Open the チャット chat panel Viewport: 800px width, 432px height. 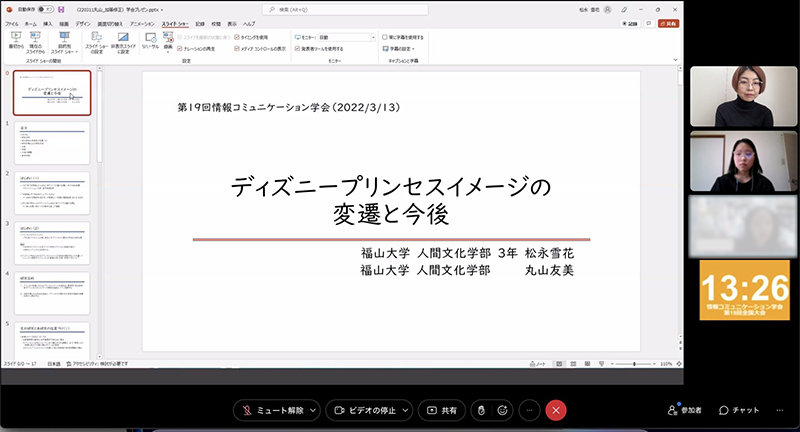point(738,410)
